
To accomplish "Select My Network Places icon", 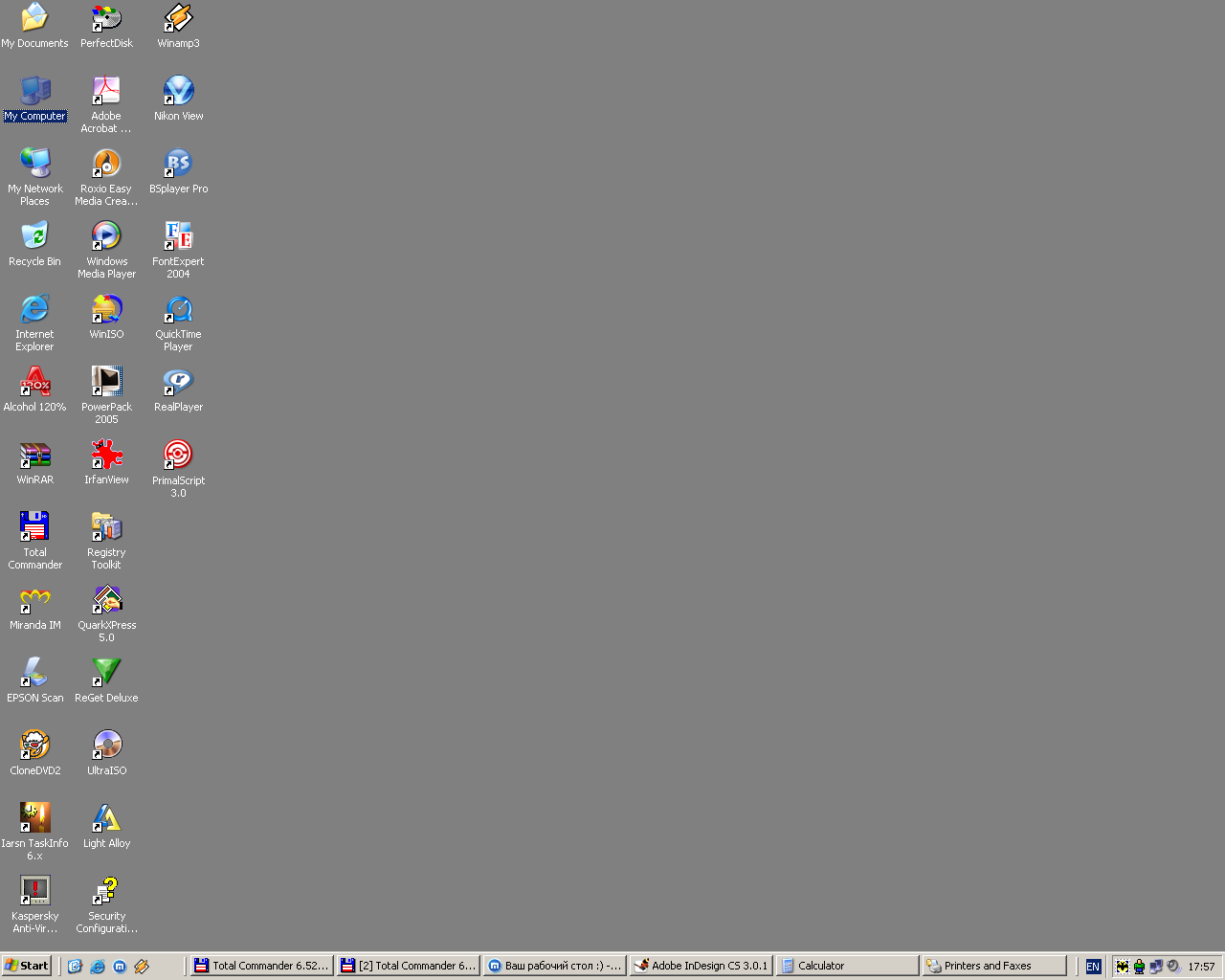I will click(x=34, y=177).
